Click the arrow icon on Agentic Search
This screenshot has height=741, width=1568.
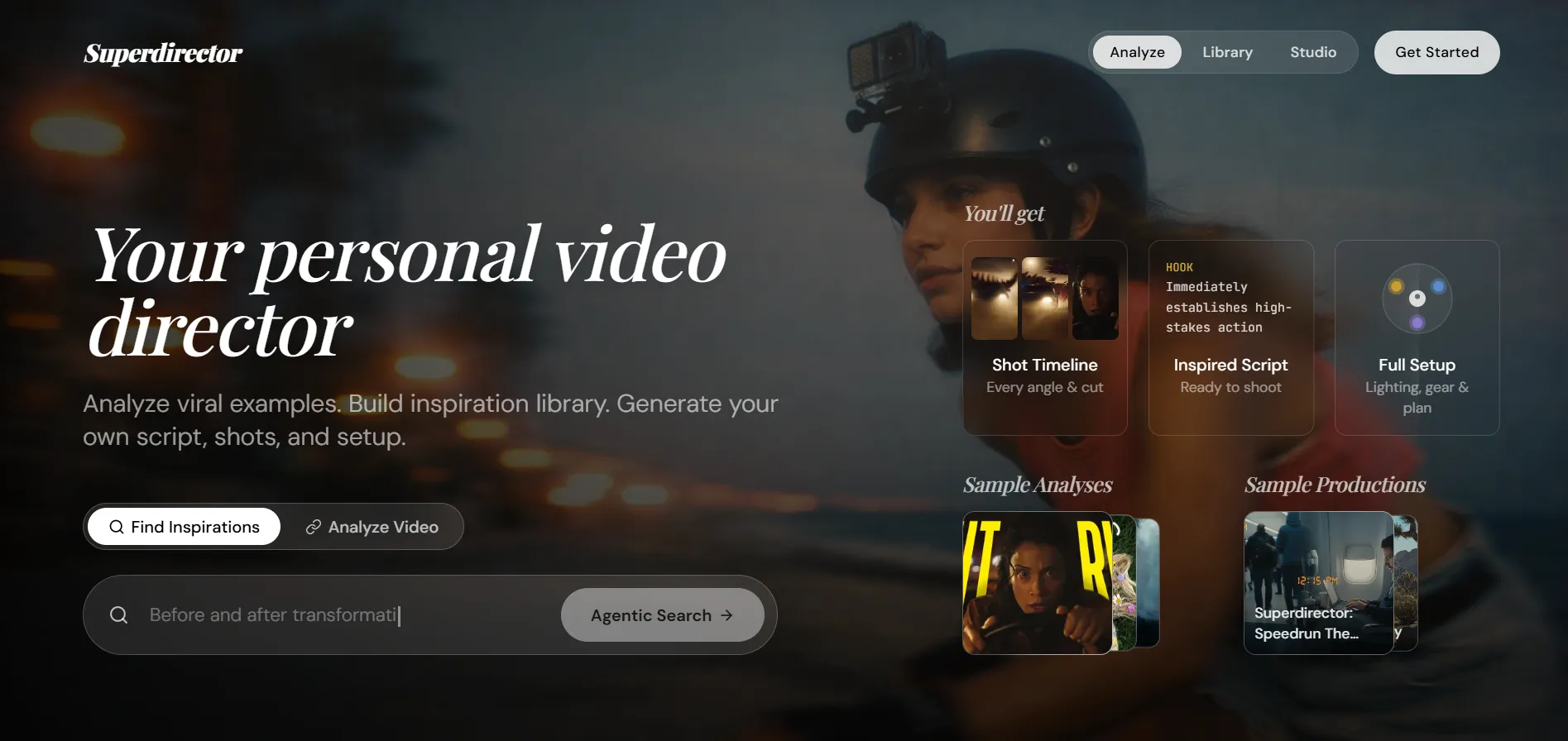pos(726,615)
